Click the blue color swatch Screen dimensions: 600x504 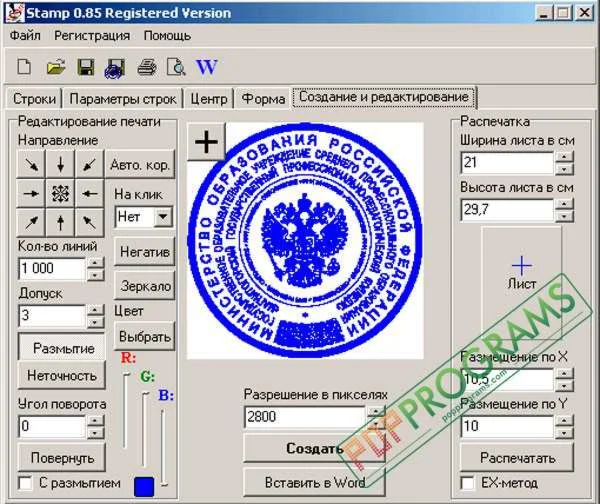click(144, 486)
